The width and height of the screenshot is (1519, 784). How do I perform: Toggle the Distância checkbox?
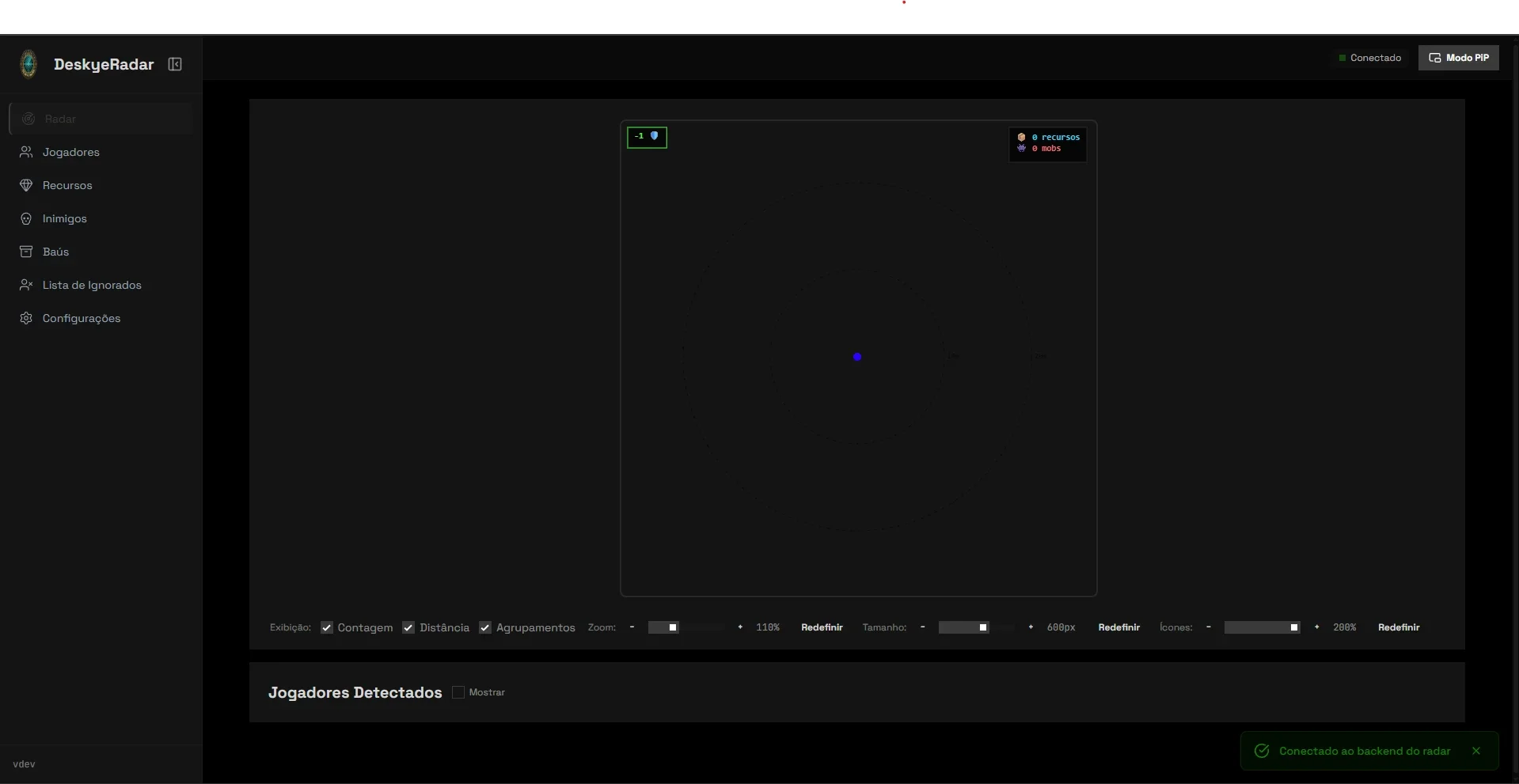(408, 627)
